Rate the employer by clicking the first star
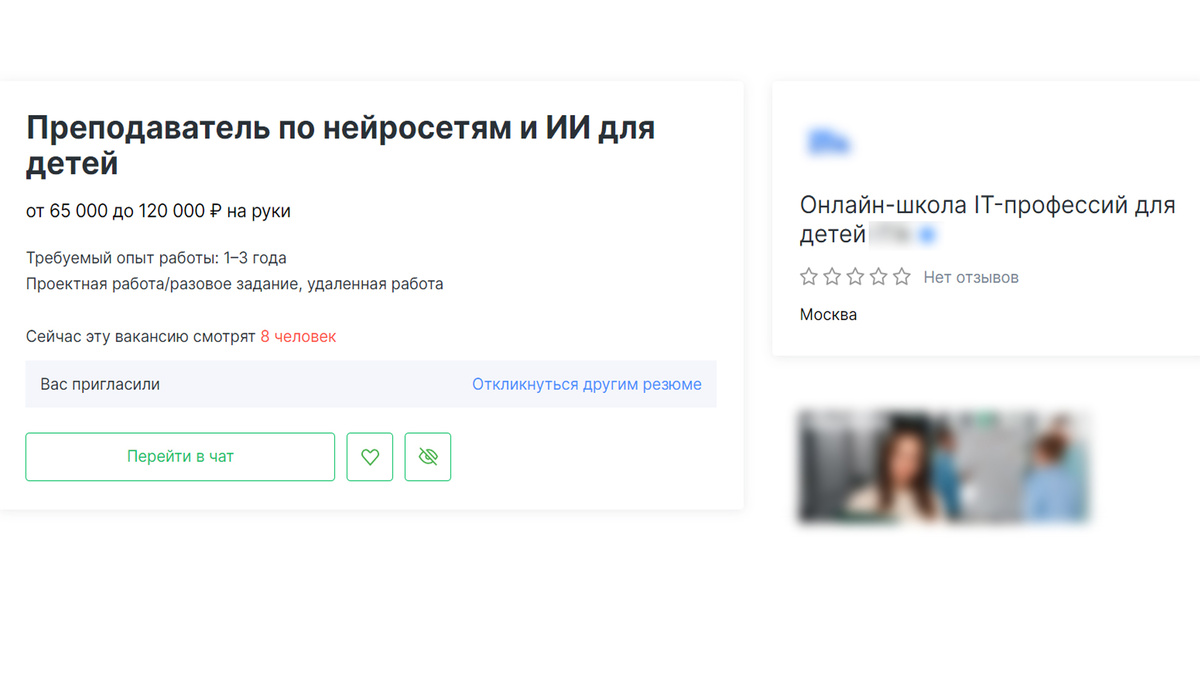Viewport: 1200px width, 675px height. pyautogui.click(x=808, y=276)
